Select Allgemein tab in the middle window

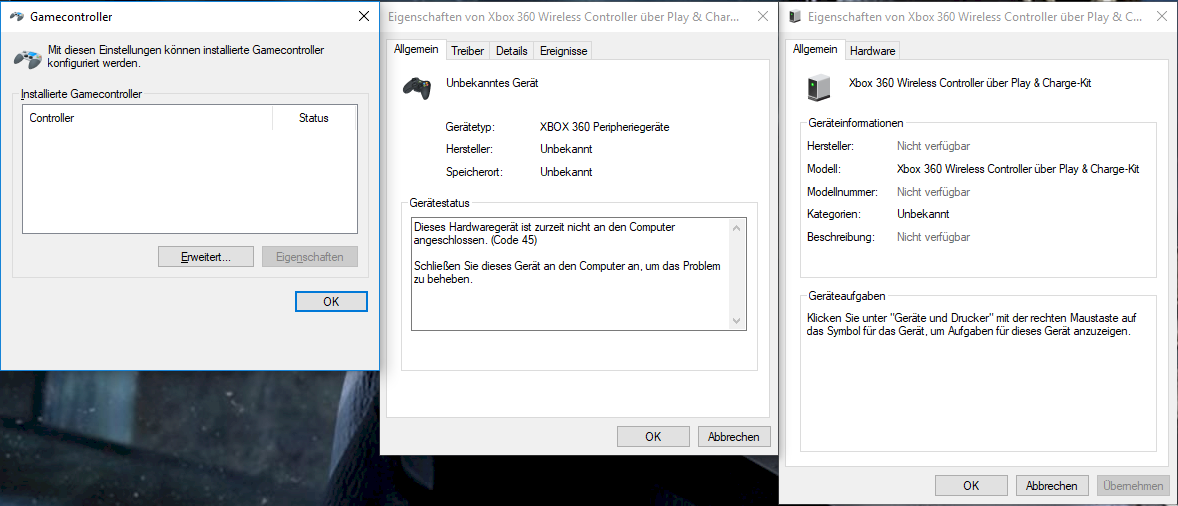pos(416,50)
